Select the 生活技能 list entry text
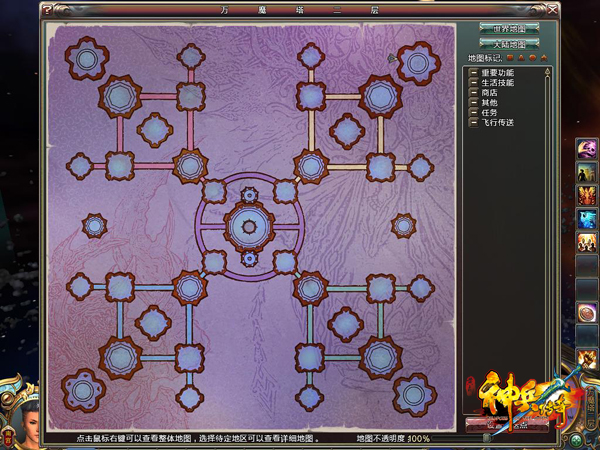600x450 pixels. click(x=497, y=83)
